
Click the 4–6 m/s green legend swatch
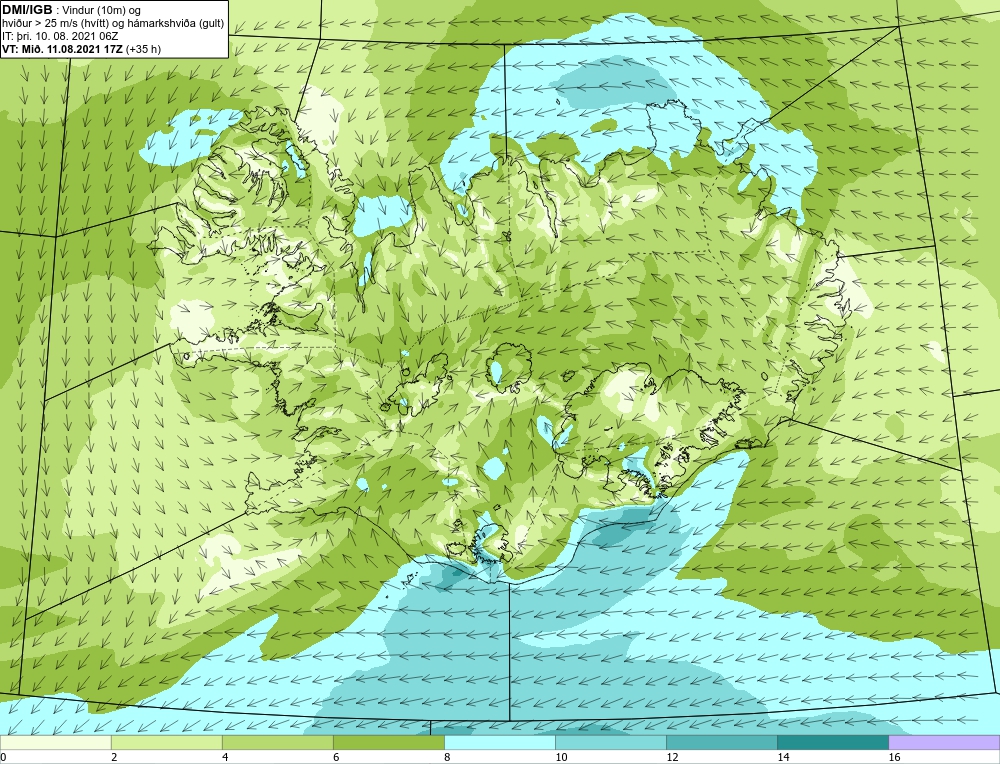[277, 743]
